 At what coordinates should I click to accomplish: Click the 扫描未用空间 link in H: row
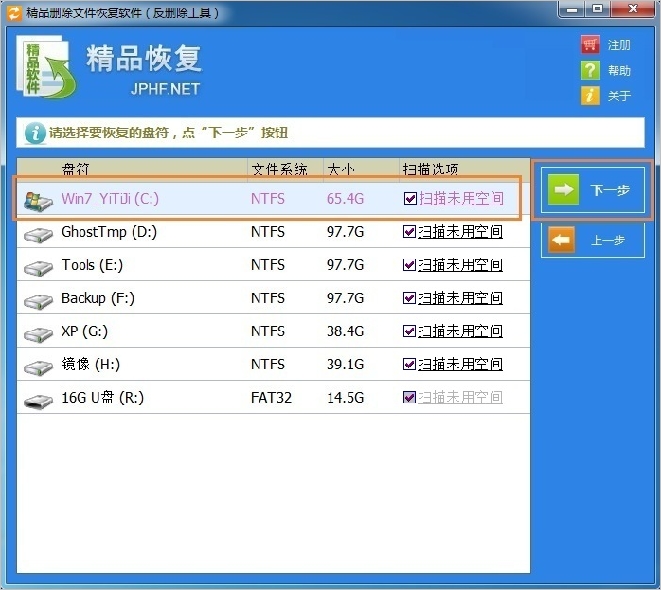coord(460,364)
